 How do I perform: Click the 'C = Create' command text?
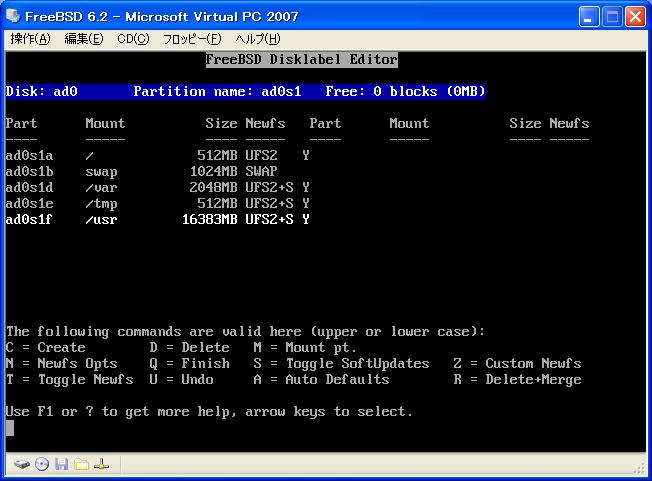click(46, 348)
